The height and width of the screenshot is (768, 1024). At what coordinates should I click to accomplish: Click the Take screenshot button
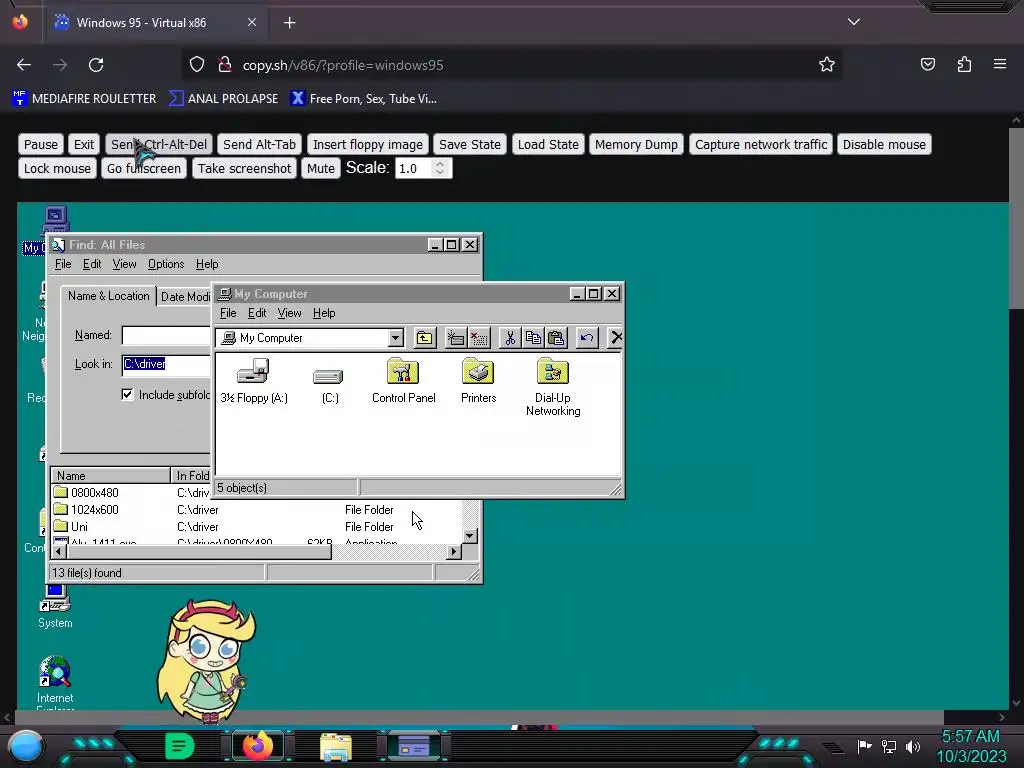click(244, 168)
